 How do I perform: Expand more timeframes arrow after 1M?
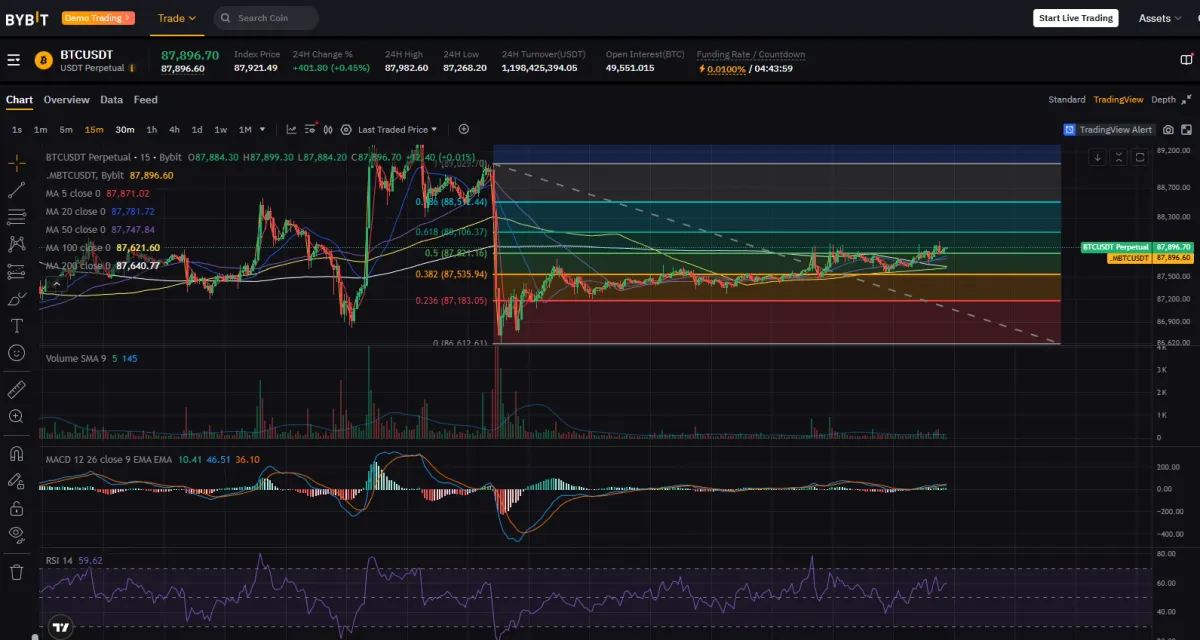[x=262, y=129]
